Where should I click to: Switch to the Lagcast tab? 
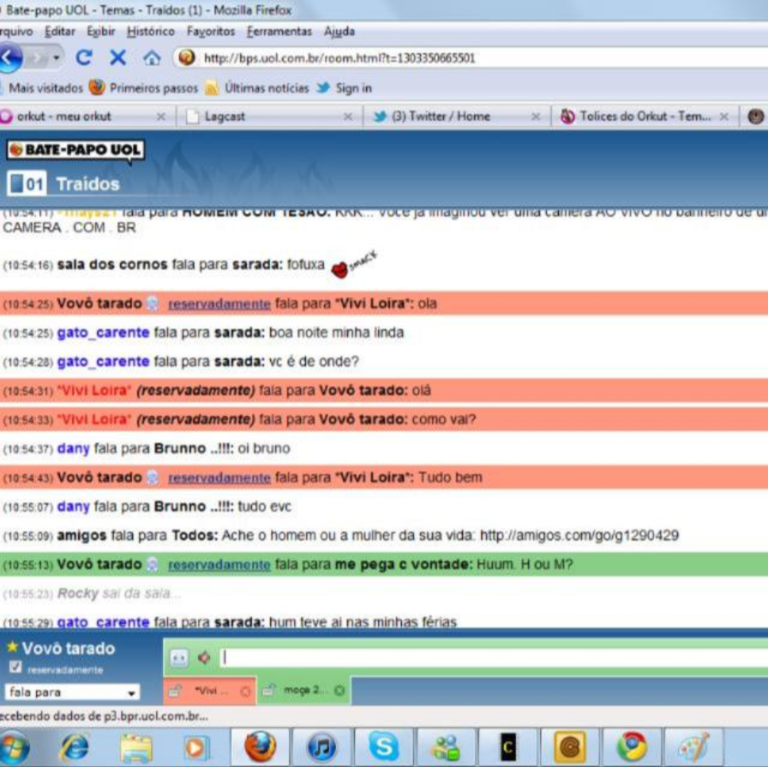267,117
